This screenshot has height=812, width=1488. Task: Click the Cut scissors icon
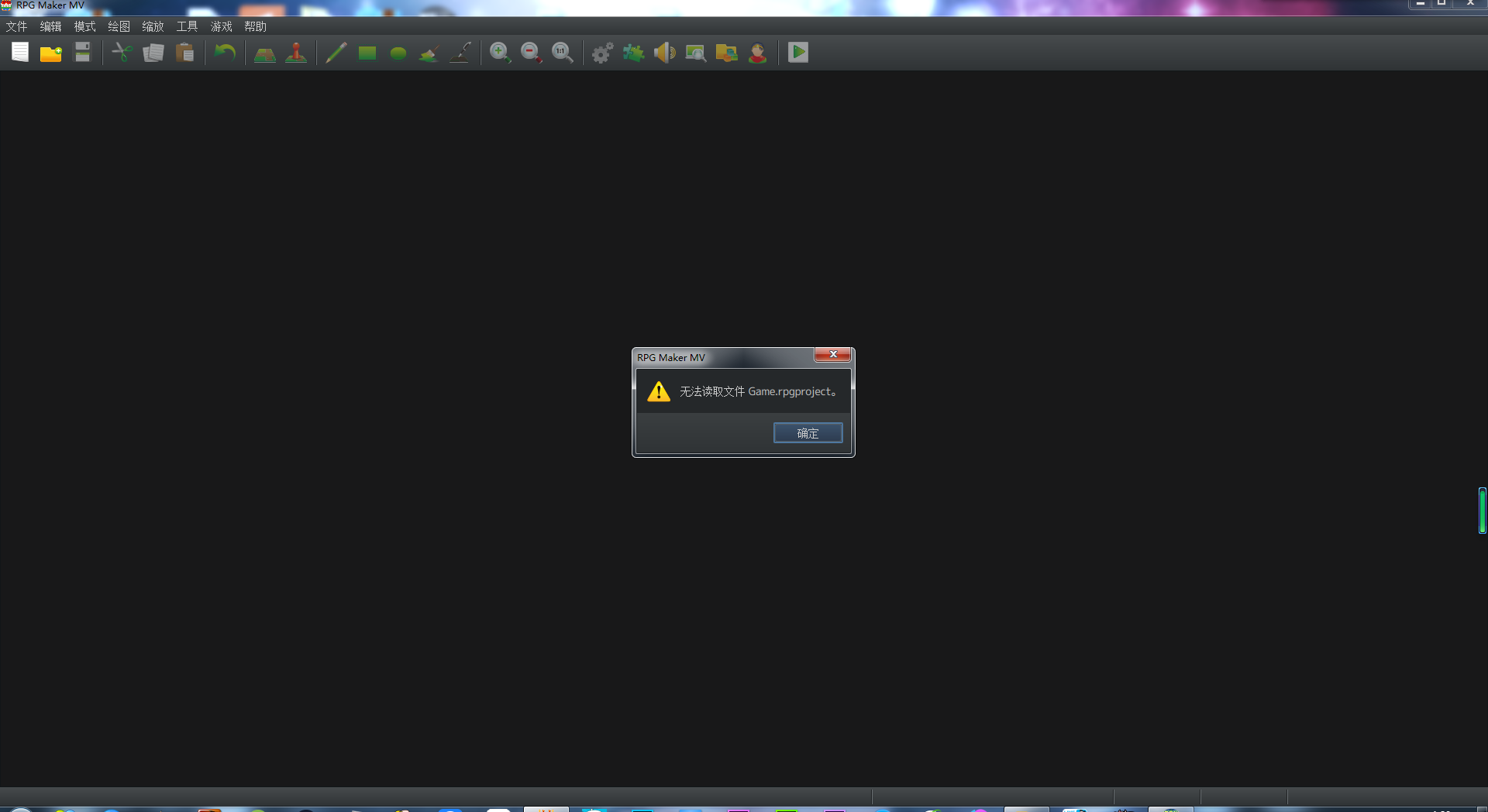coord(122,53)
